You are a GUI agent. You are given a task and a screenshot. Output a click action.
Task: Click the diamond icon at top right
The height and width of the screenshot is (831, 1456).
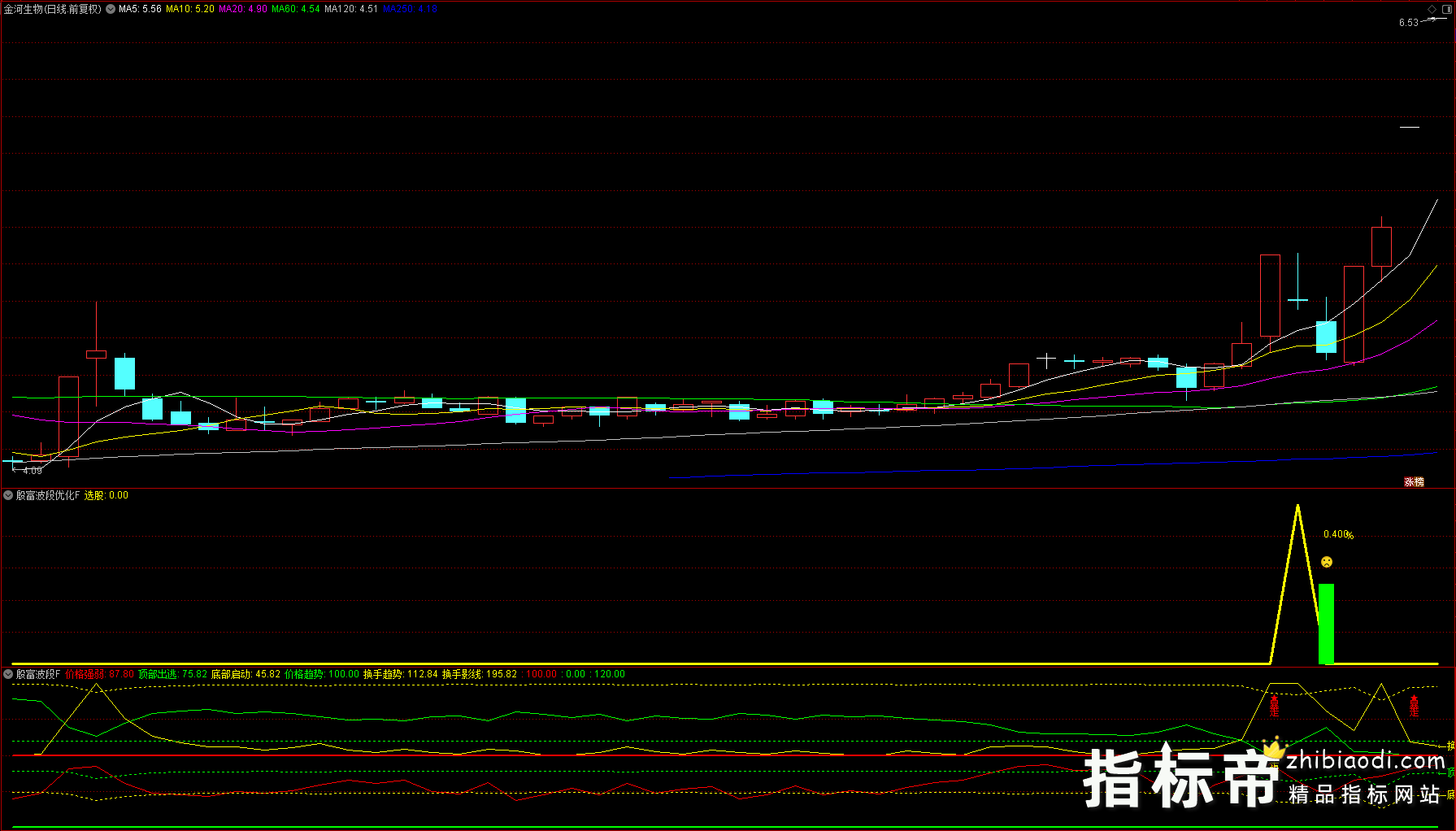(x=1432, y=9)
